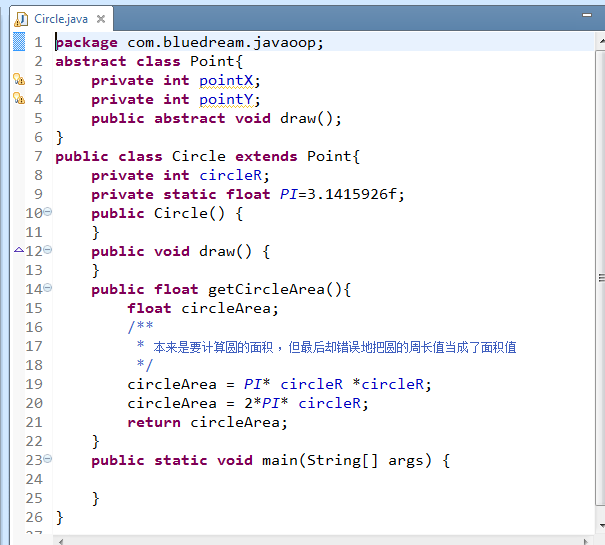Click 'main(String[] args)' on line 23

pos(346,460)
